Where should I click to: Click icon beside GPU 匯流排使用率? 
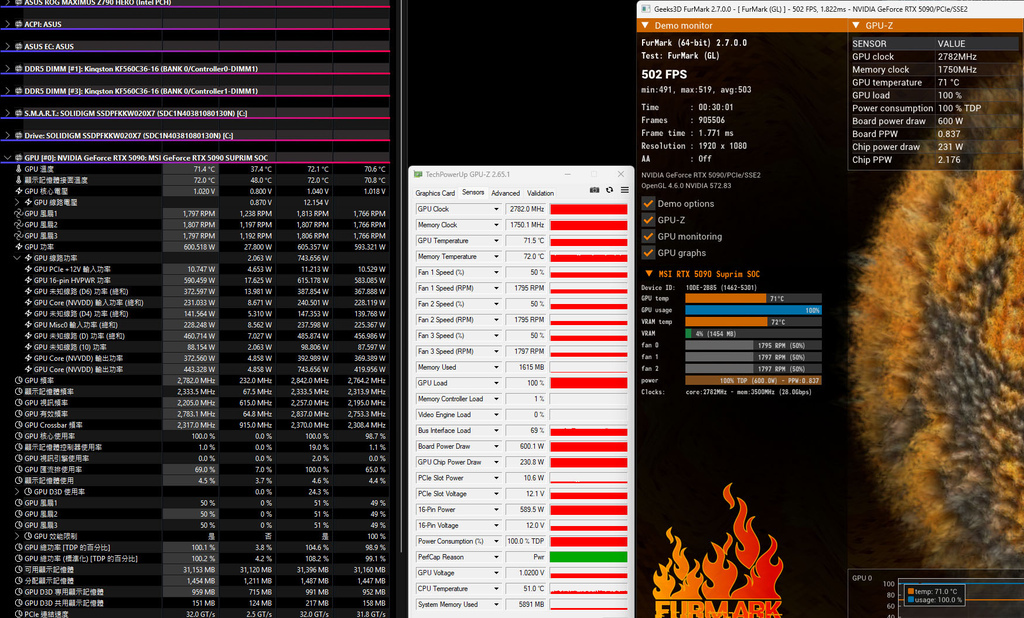[x=18, y=469]
